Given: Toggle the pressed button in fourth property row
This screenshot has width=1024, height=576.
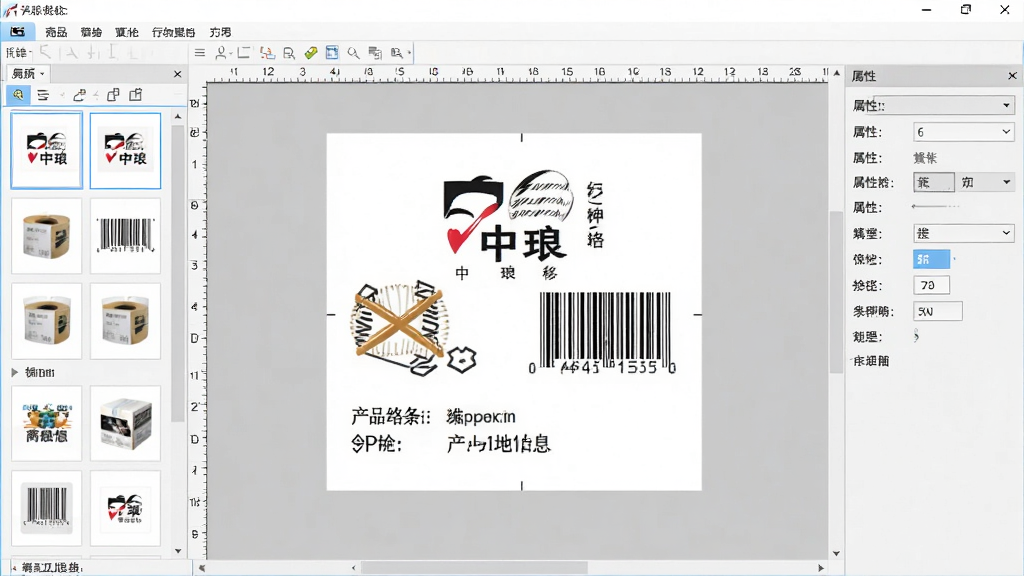Looking at the screenshot, I should point(933,182).
